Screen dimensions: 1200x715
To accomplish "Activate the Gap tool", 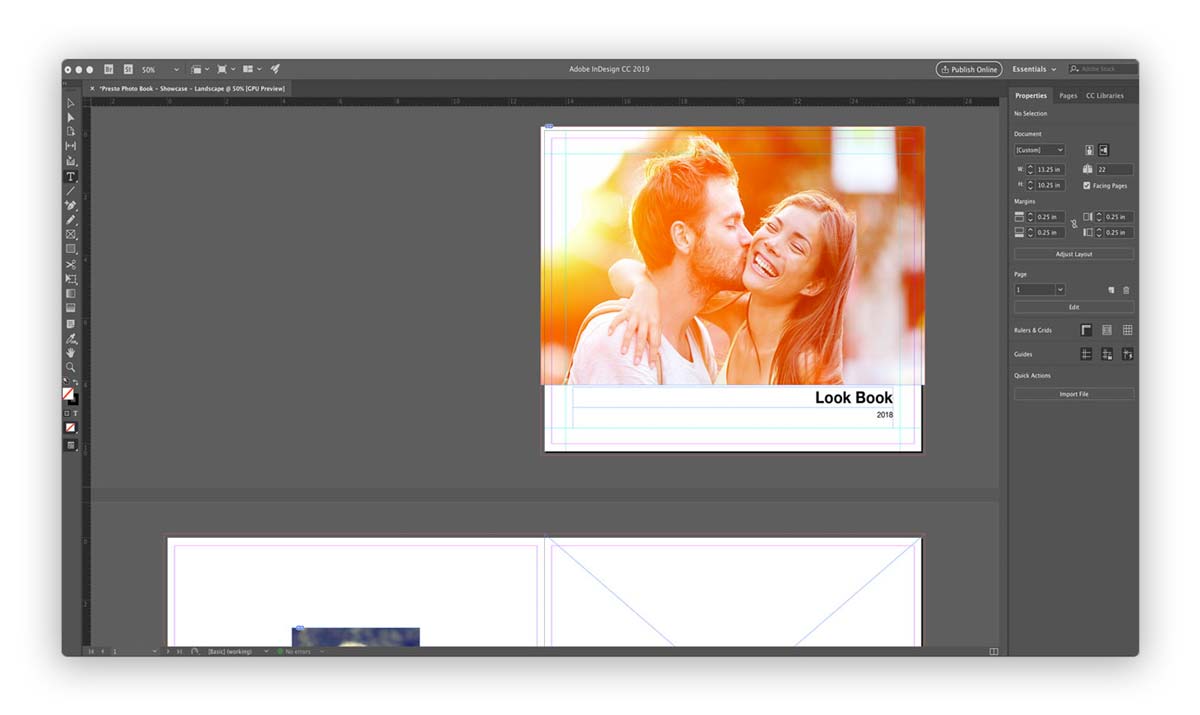I will click(x=71, y=146).
